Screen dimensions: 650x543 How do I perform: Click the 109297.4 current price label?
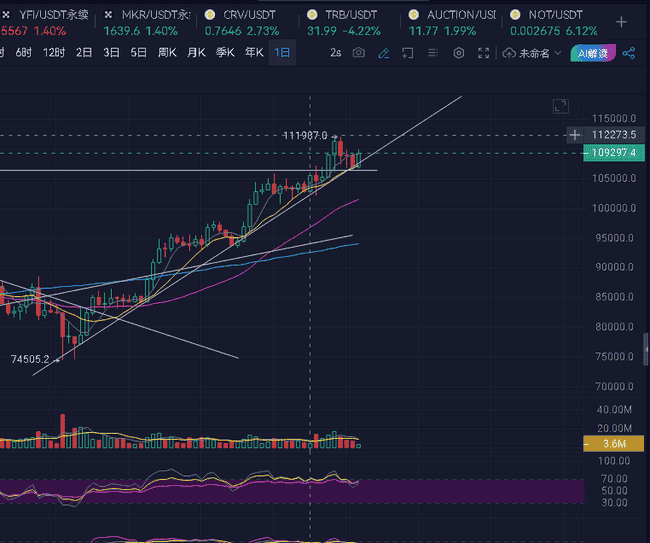pyautogui.click(x=614, y=152)
